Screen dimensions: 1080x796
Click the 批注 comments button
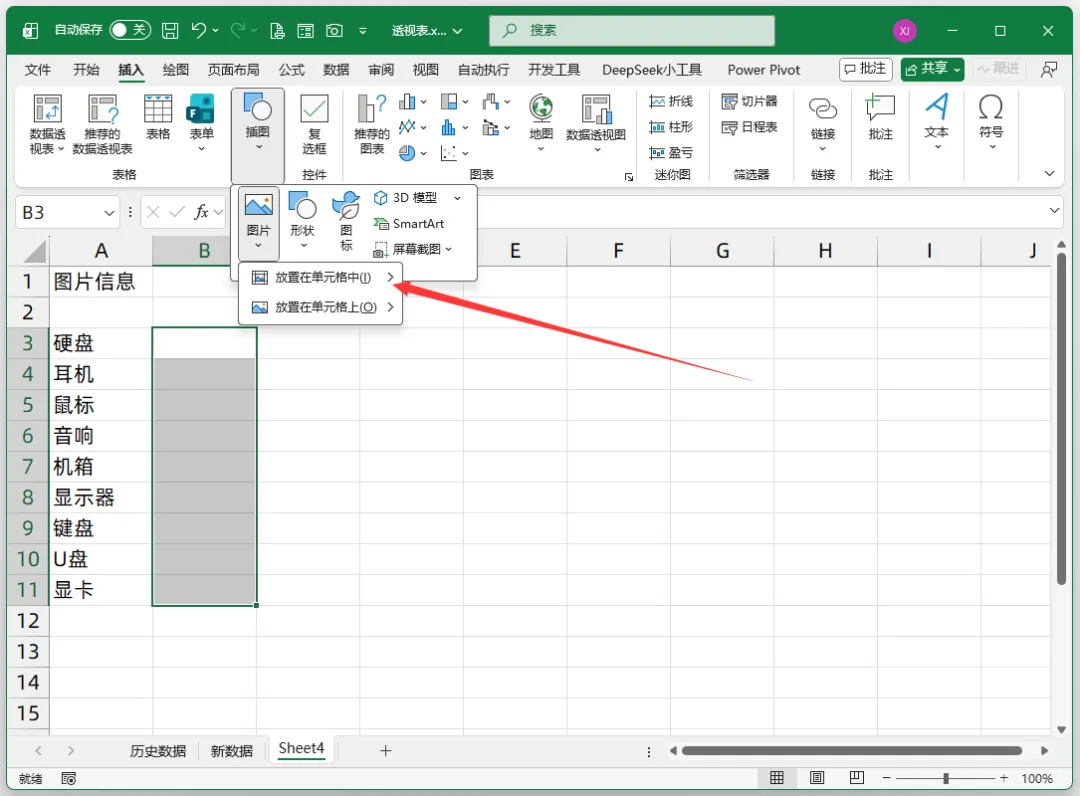coord(866,69)
